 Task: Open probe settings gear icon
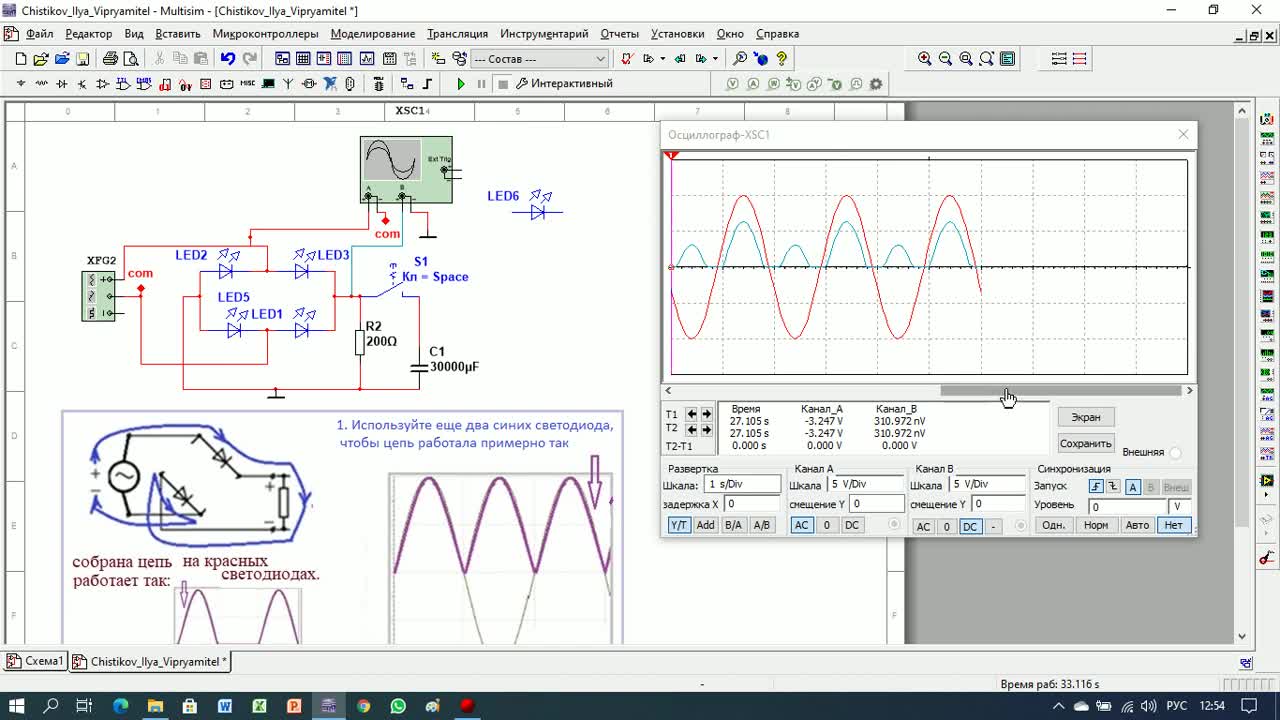click(876, 84)
